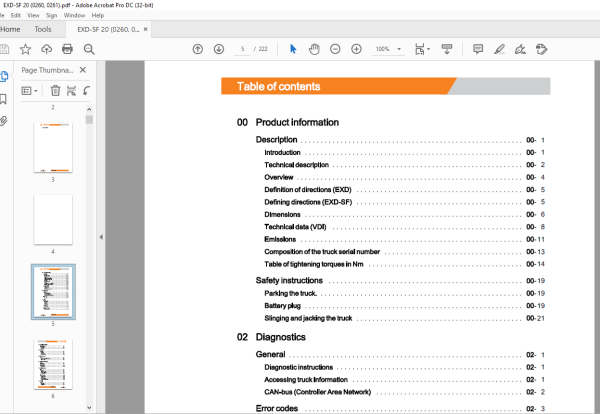Screen dimensions: 600x414
Task: Select the page 6 thumbnail
Action: [x=53, y=364]
